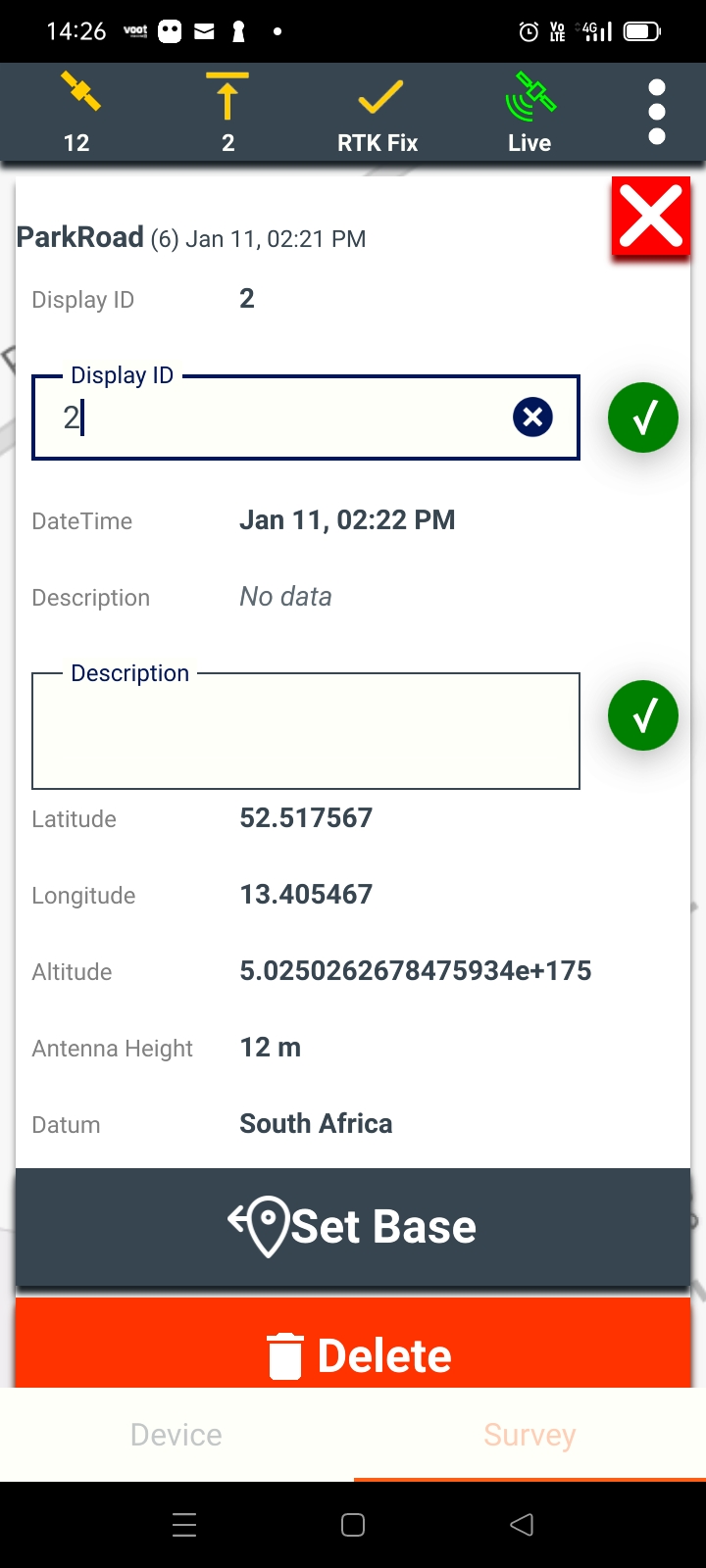Switch to the Survey tab

(529, 1435)
